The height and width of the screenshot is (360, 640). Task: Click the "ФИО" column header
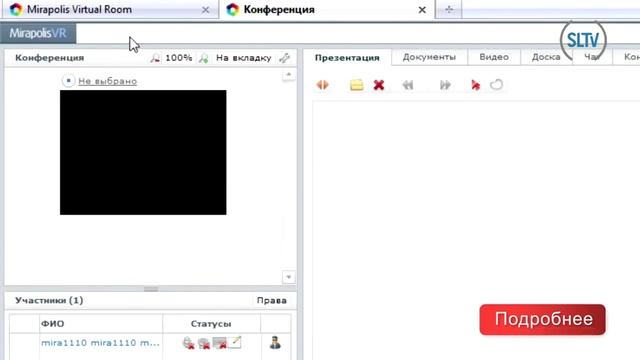[x=53, y=324]
